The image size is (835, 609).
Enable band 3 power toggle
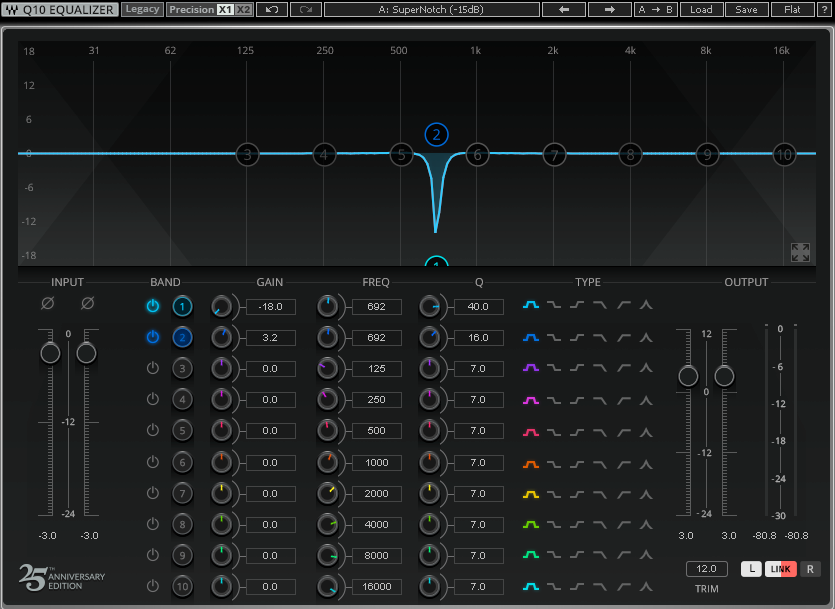coord(153,368)
